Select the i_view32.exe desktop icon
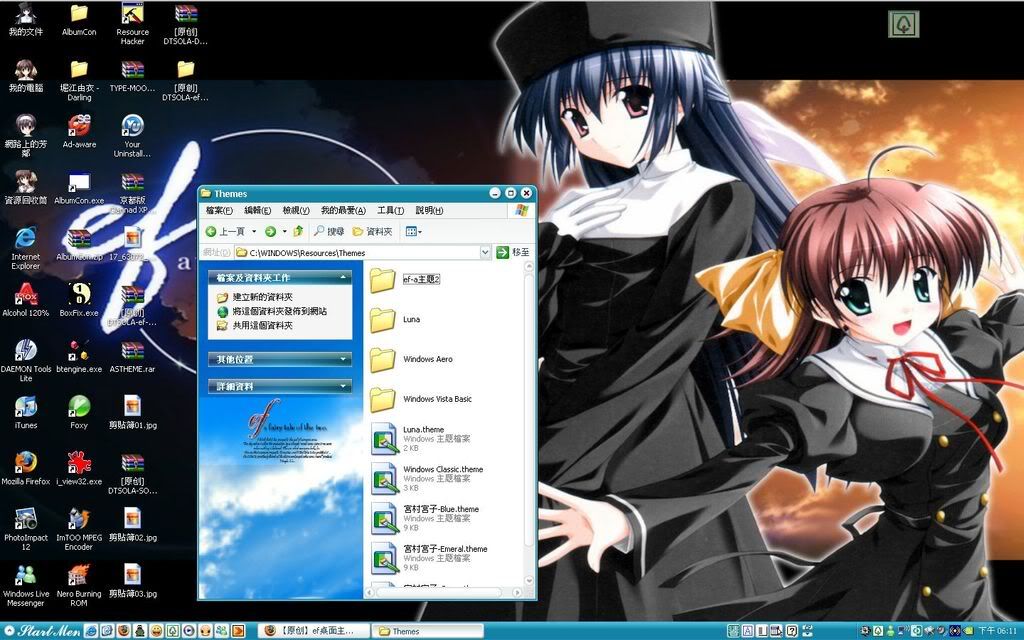The width and height of the screenshot is (1024, 640). (79, 469)
